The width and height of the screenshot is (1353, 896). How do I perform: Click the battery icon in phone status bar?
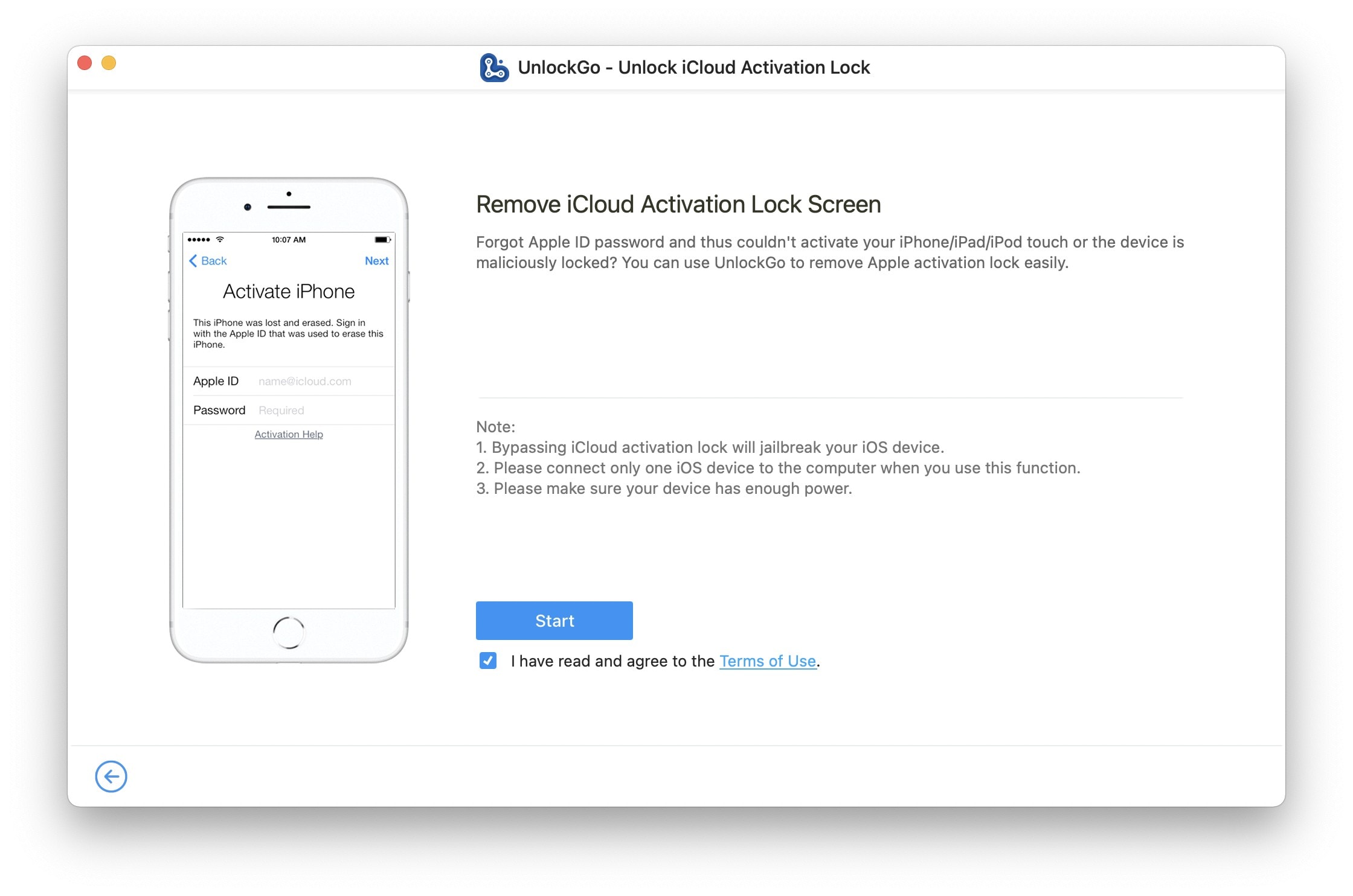pos(382,240)
